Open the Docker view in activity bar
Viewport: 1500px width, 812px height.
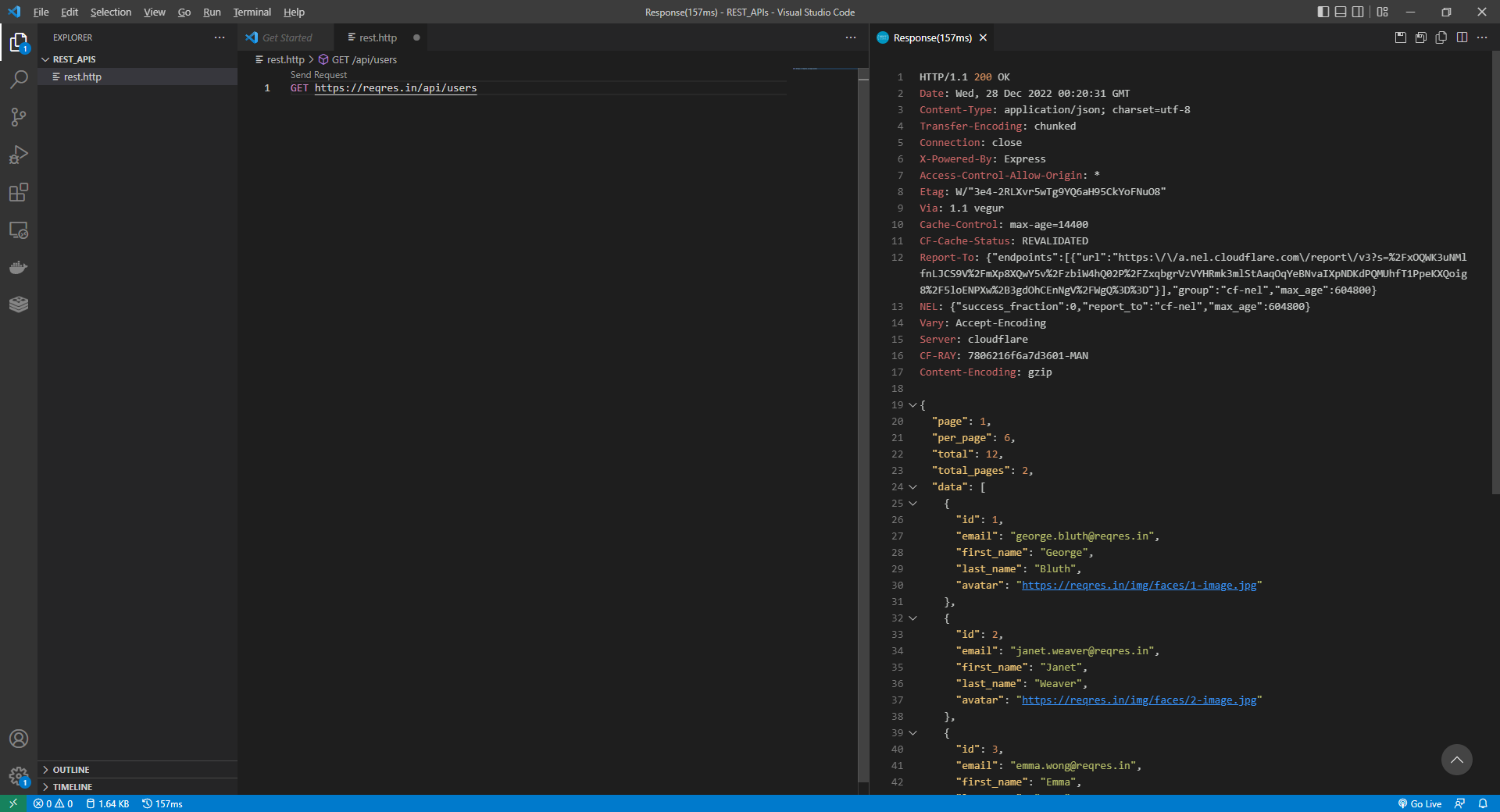click(19, 267)
